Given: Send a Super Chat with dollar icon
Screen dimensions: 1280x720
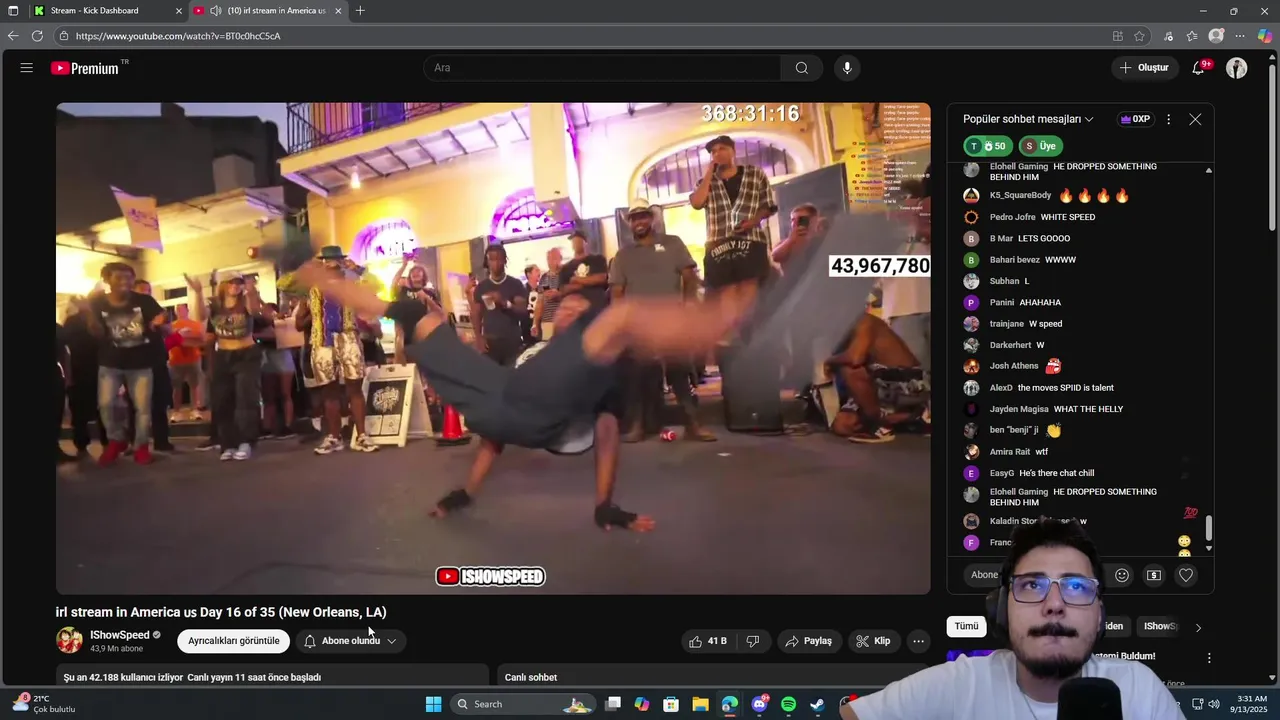Looking at the screenshot, I should point(1154,575).
